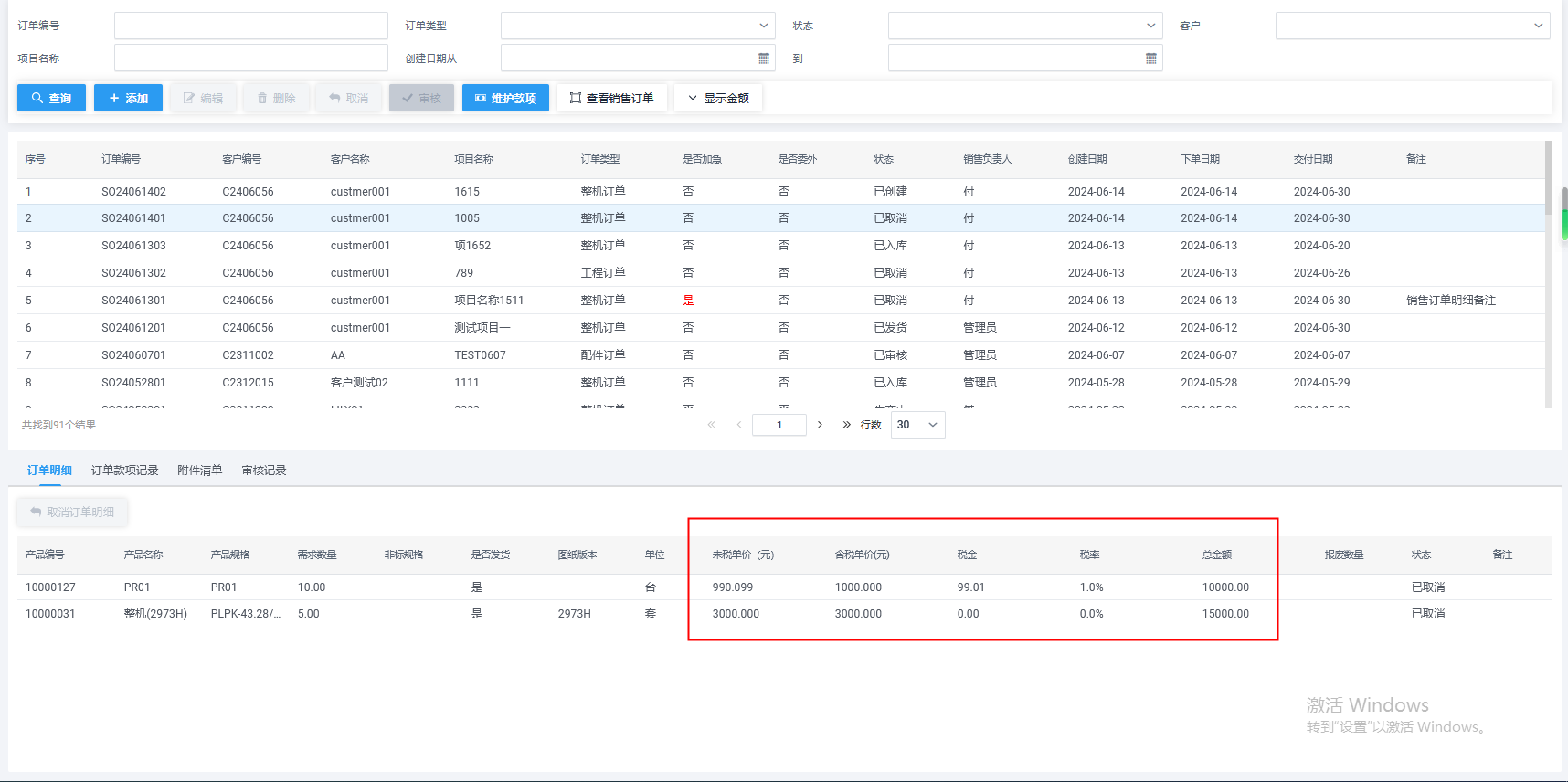Viewport: 1568px width, 782px height.
Task: Click the 销售负责人 column header
Action: [x=988, y=159]
